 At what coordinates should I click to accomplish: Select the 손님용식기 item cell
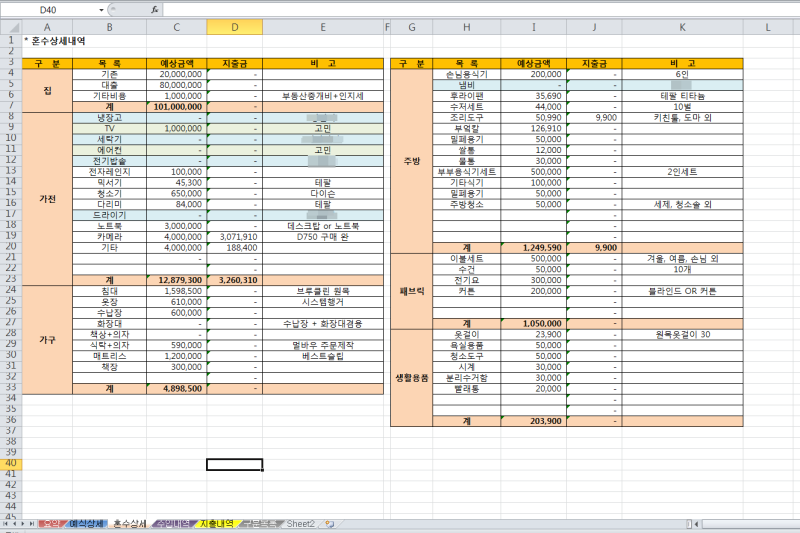point(466,74)
